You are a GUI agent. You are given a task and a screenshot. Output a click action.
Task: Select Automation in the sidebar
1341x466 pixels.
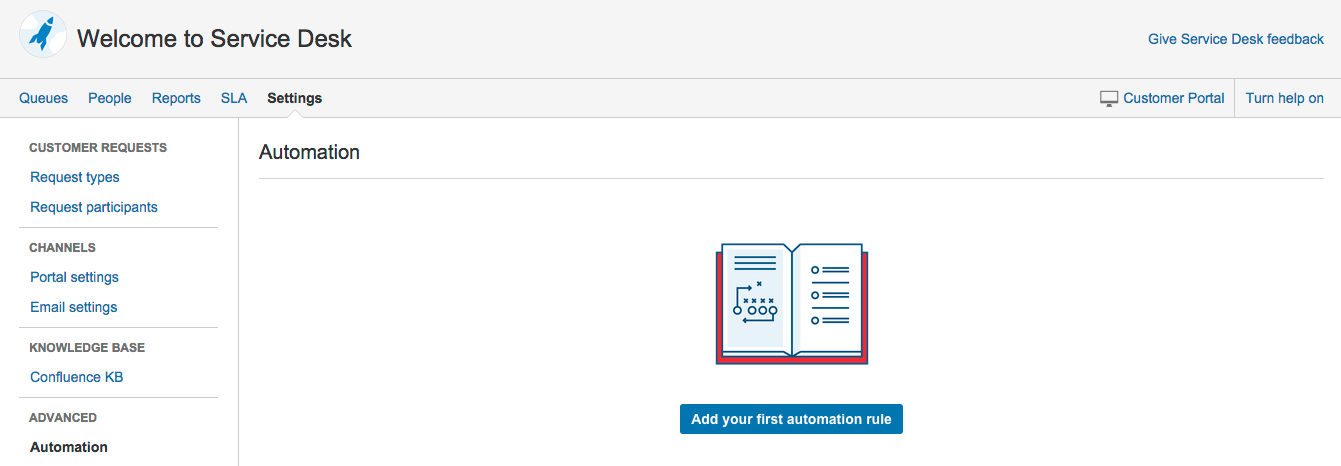pyautogui.click(x=69, y=447)
